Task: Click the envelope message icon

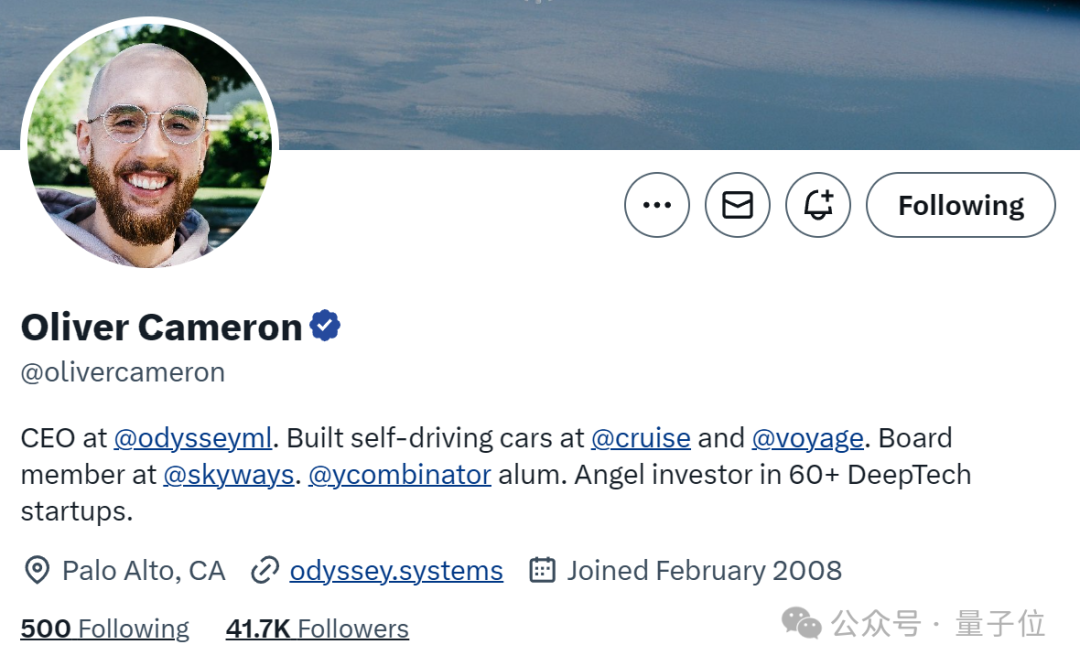Action: 737,205
